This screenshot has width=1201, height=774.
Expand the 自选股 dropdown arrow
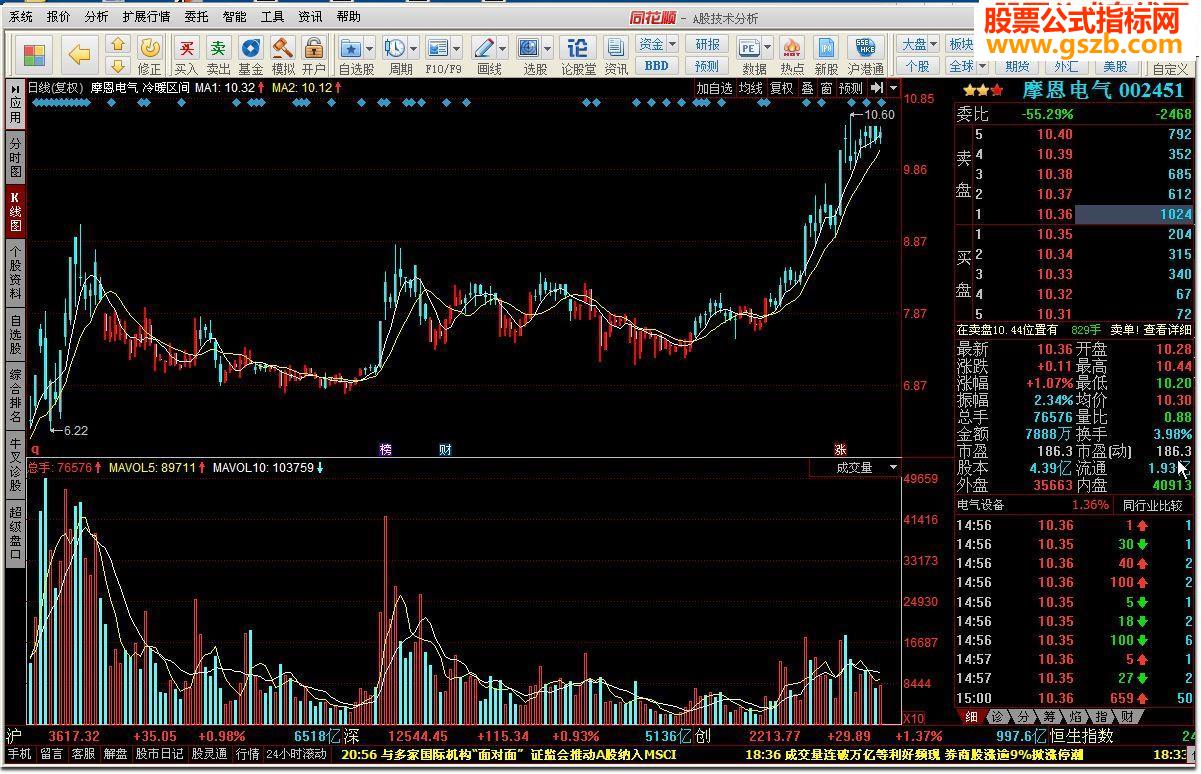pos(370,47)
